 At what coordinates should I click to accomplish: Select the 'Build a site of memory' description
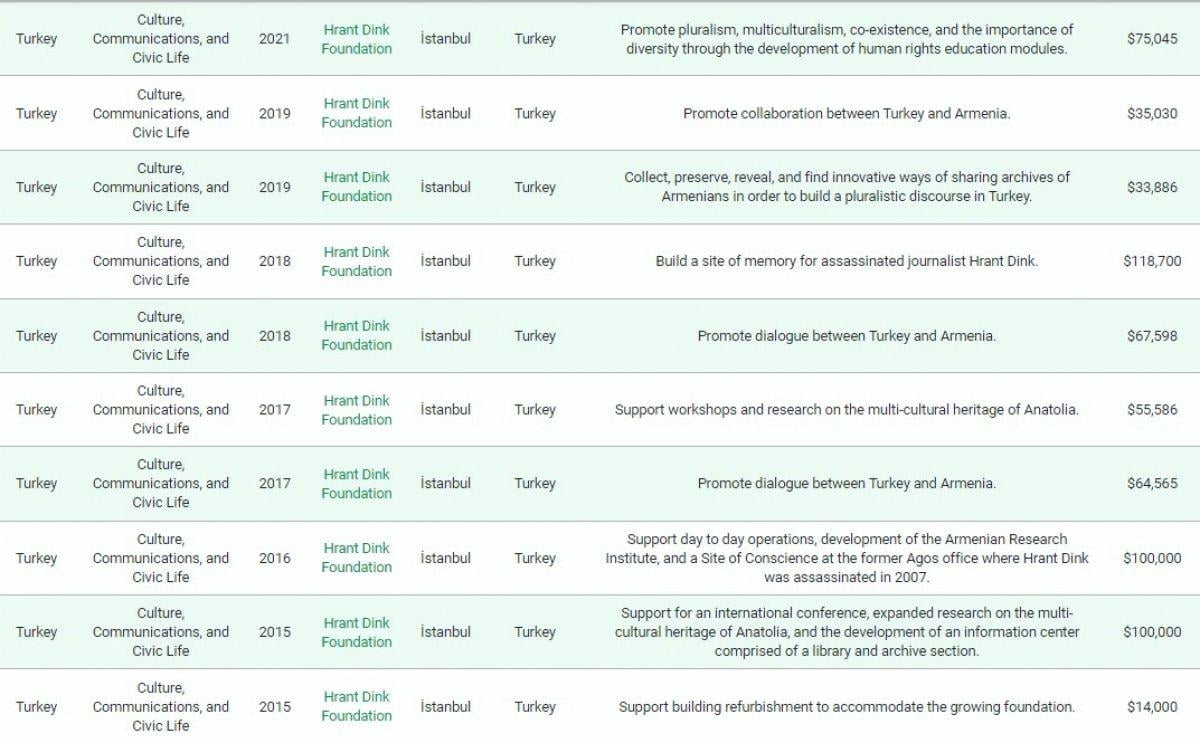click(x=846, y=261)
